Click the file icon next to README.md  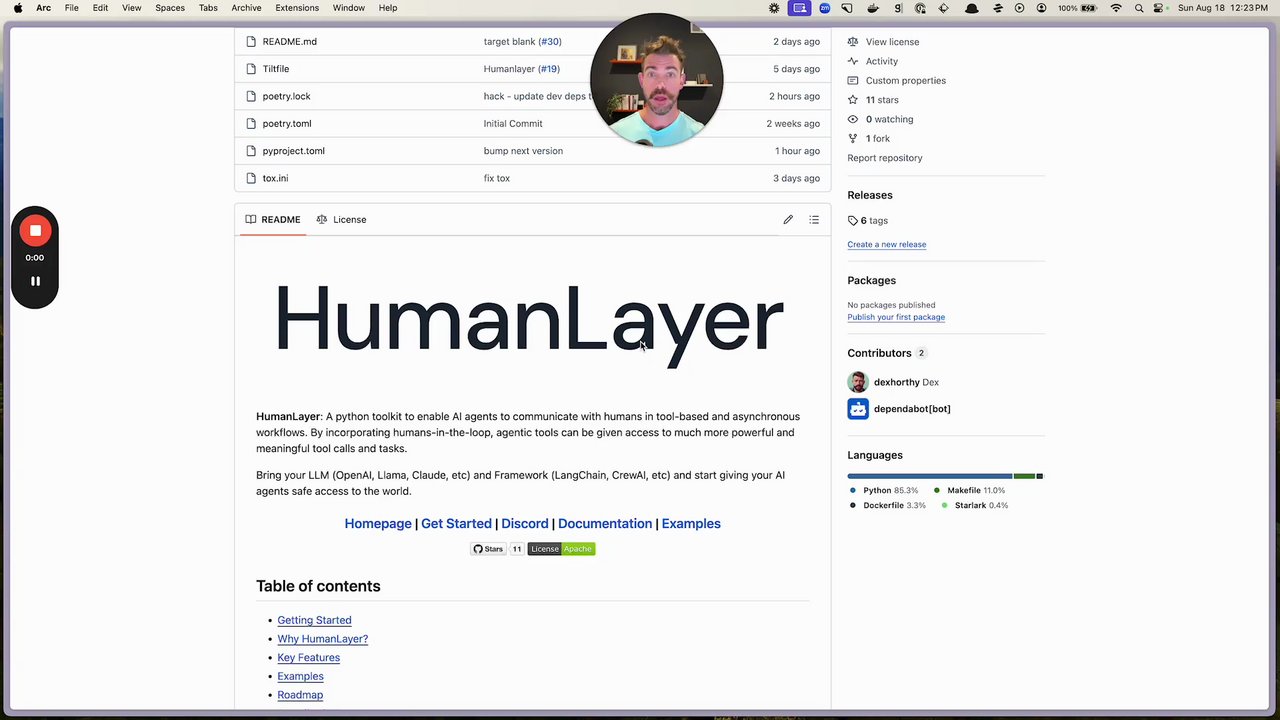(x=252, y=42)
